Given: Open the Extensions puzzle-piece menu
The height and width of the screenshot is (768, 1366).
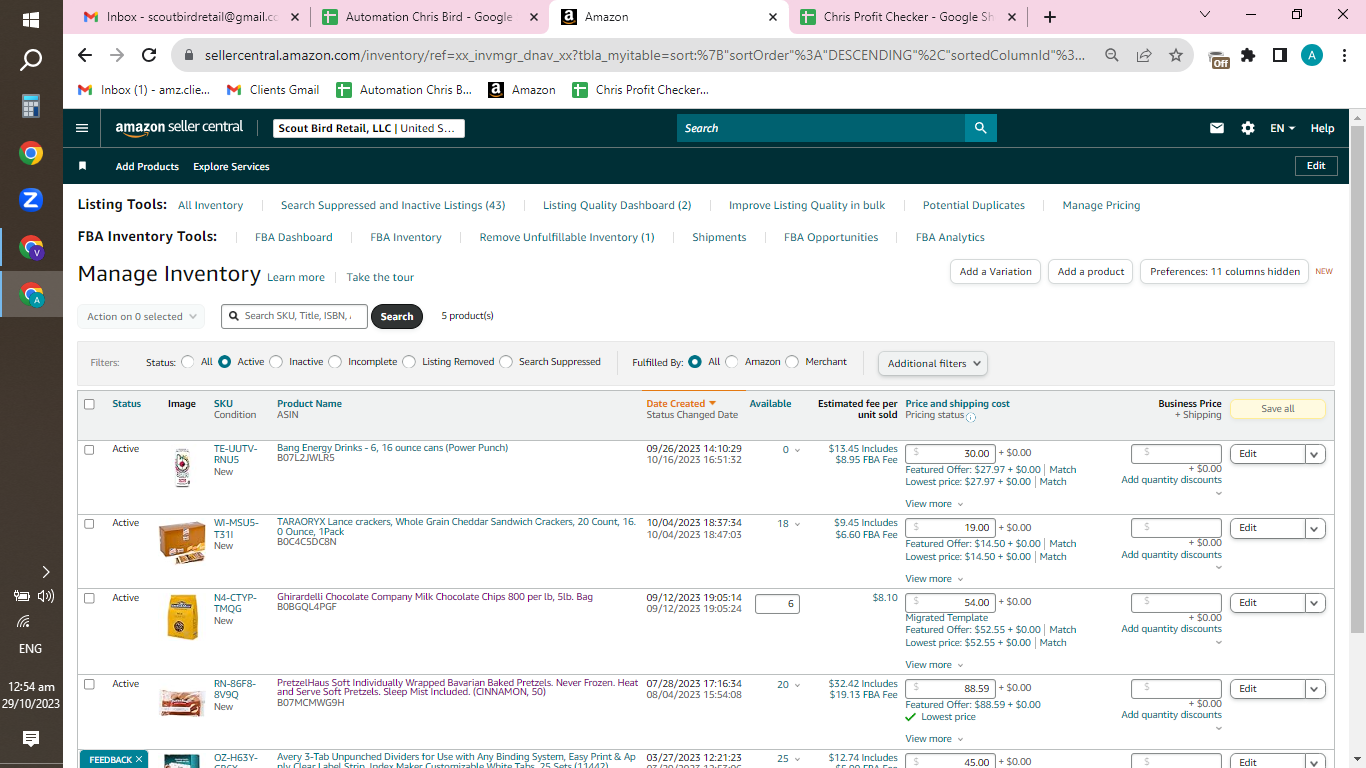Looking at the screenshot, I should point(1248,56).
